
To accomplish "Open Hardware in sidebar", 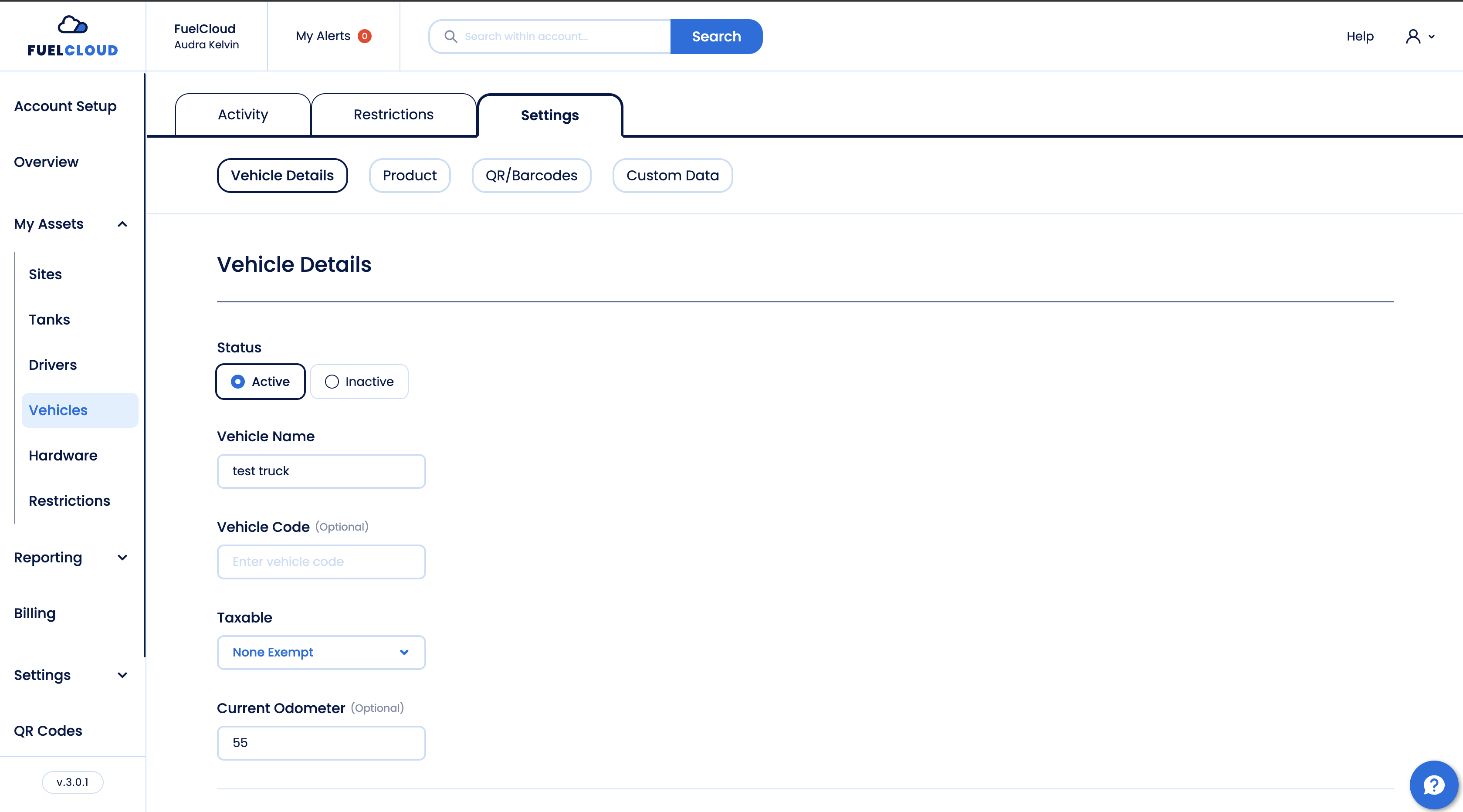I will tap(63, 455).
